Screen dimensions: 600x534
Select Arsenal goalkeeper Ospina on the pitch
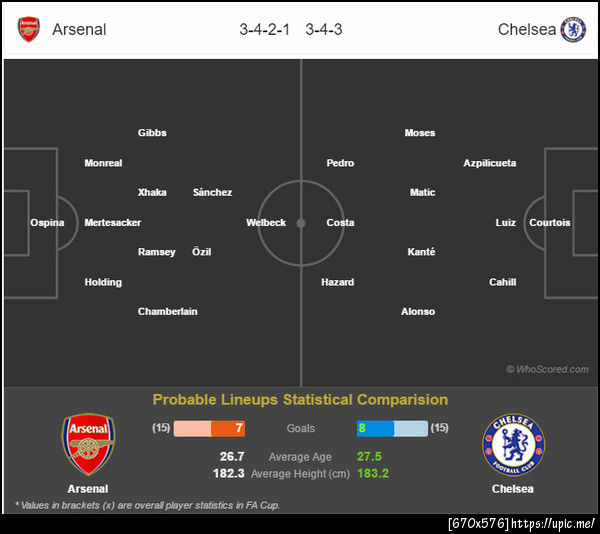(47, 222)
